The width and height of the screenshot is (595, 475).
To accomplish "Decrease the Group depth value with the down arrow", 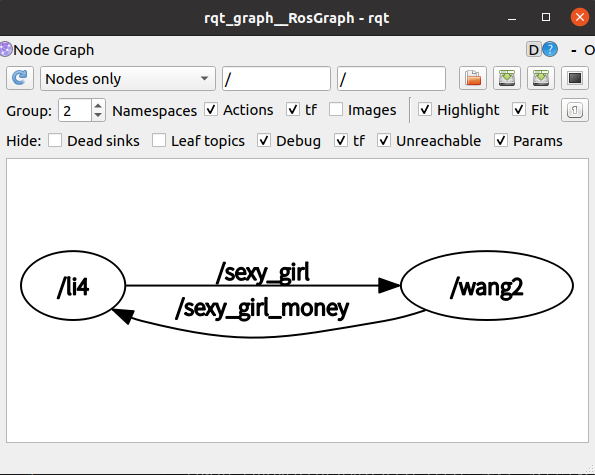I will pyautogui.click(x=98, y=115).
